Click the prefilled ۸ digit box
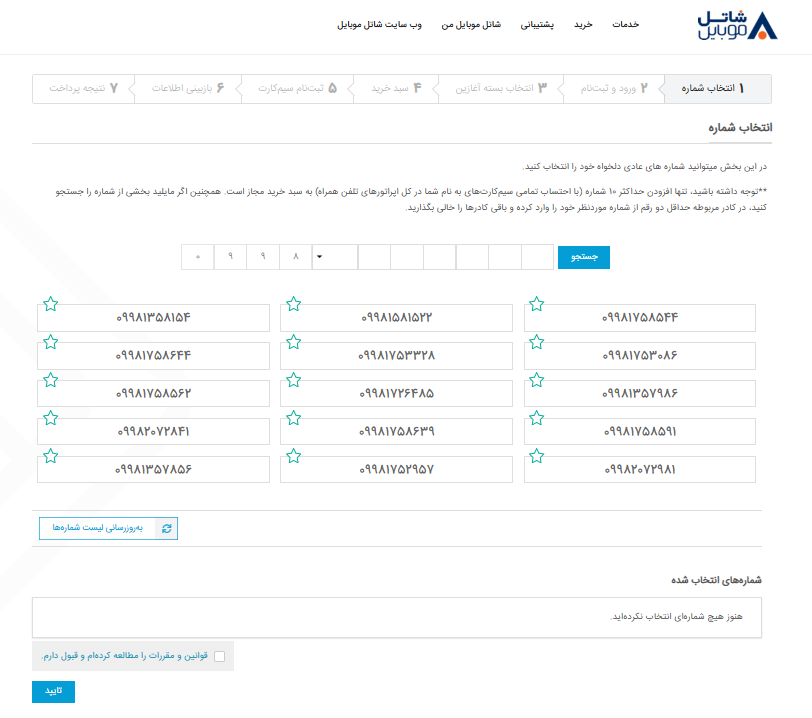The width and height of the screenshot is (812, 718). 296,257
